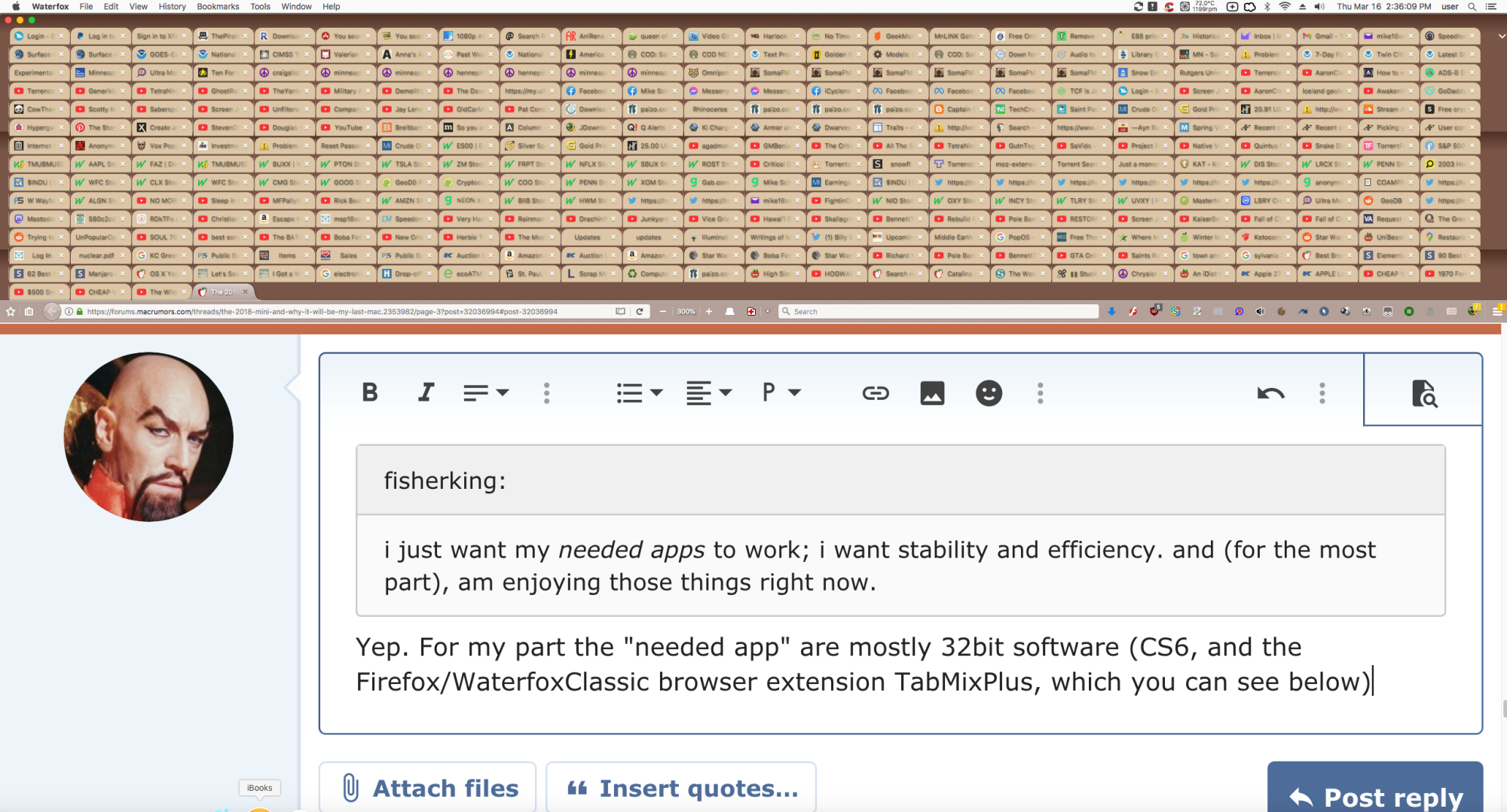Open the text formatting options dropdown

[x=486, y=392]
